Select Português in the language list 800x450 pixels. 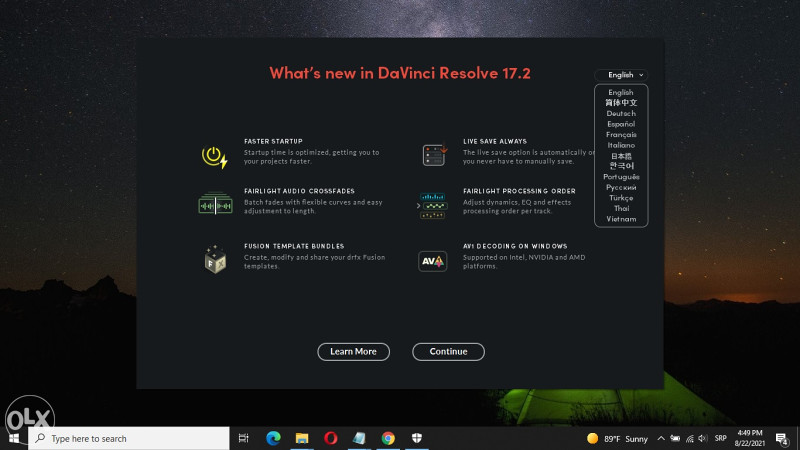(x=621, y=177)
